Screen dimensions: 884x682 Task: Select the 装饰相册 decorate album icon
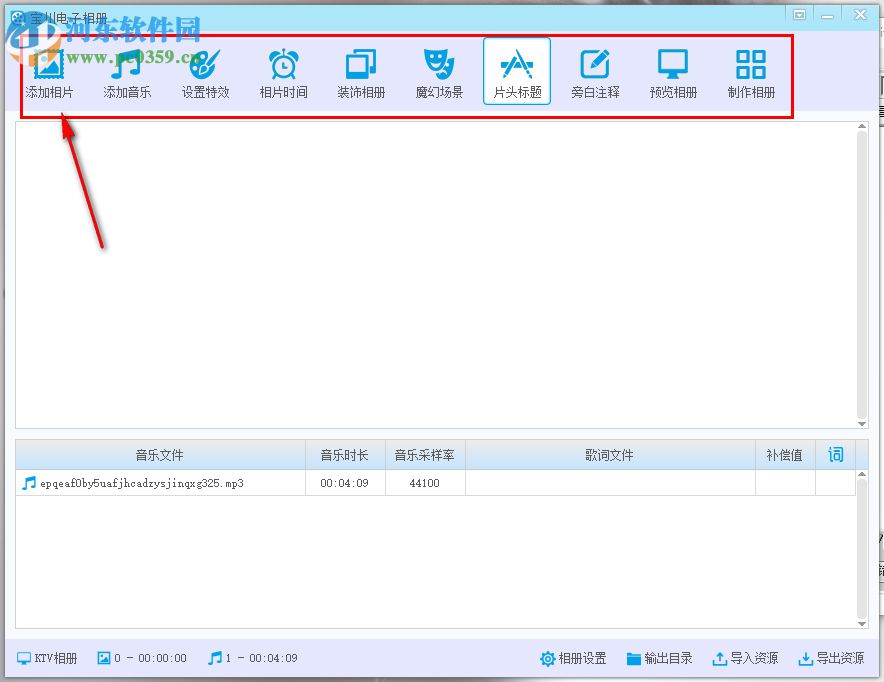pyautogui.click(x=361, y=73)
